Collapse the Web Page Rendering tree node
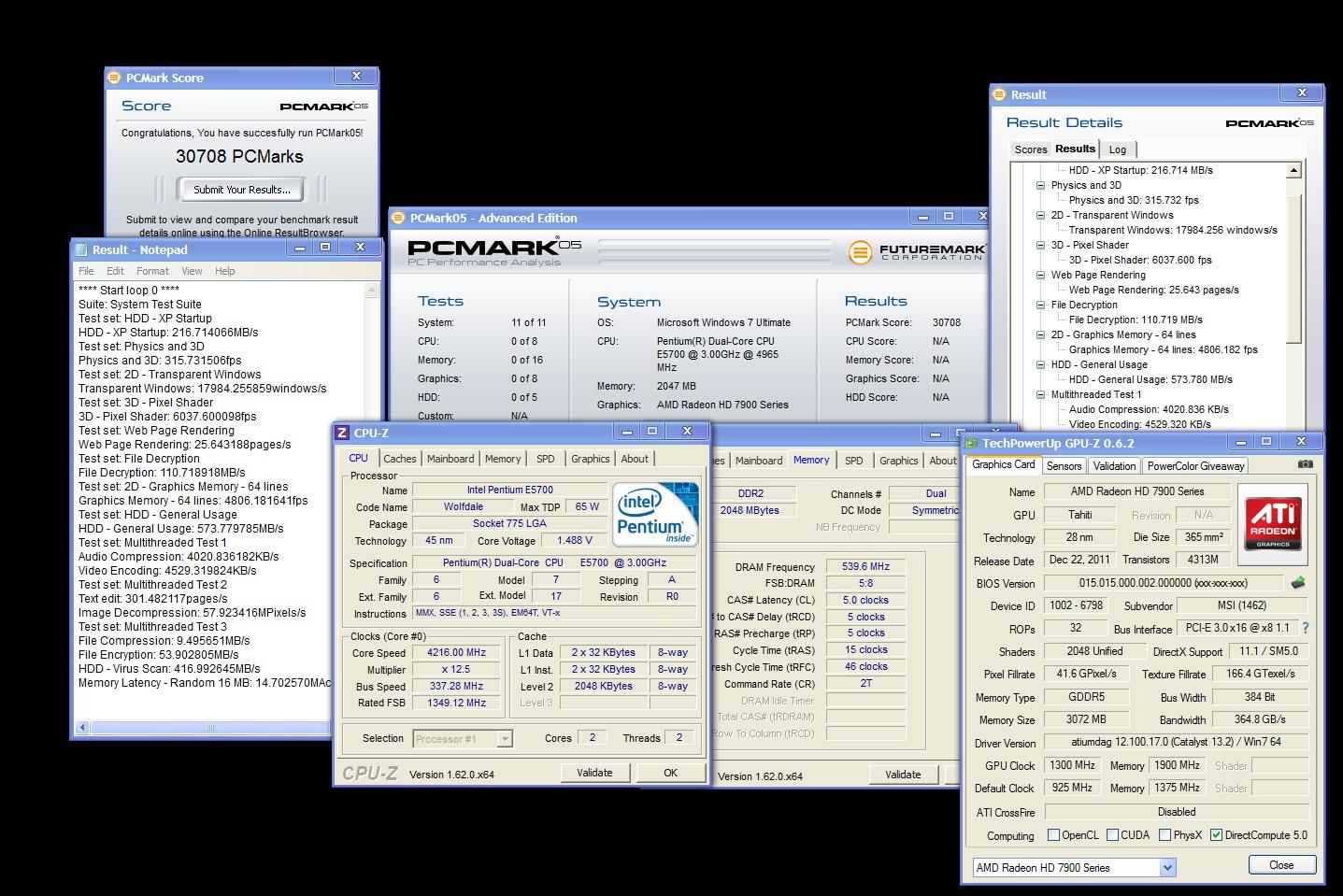Viewport: 1343px width, 896px height. (x=1040, y=275)
